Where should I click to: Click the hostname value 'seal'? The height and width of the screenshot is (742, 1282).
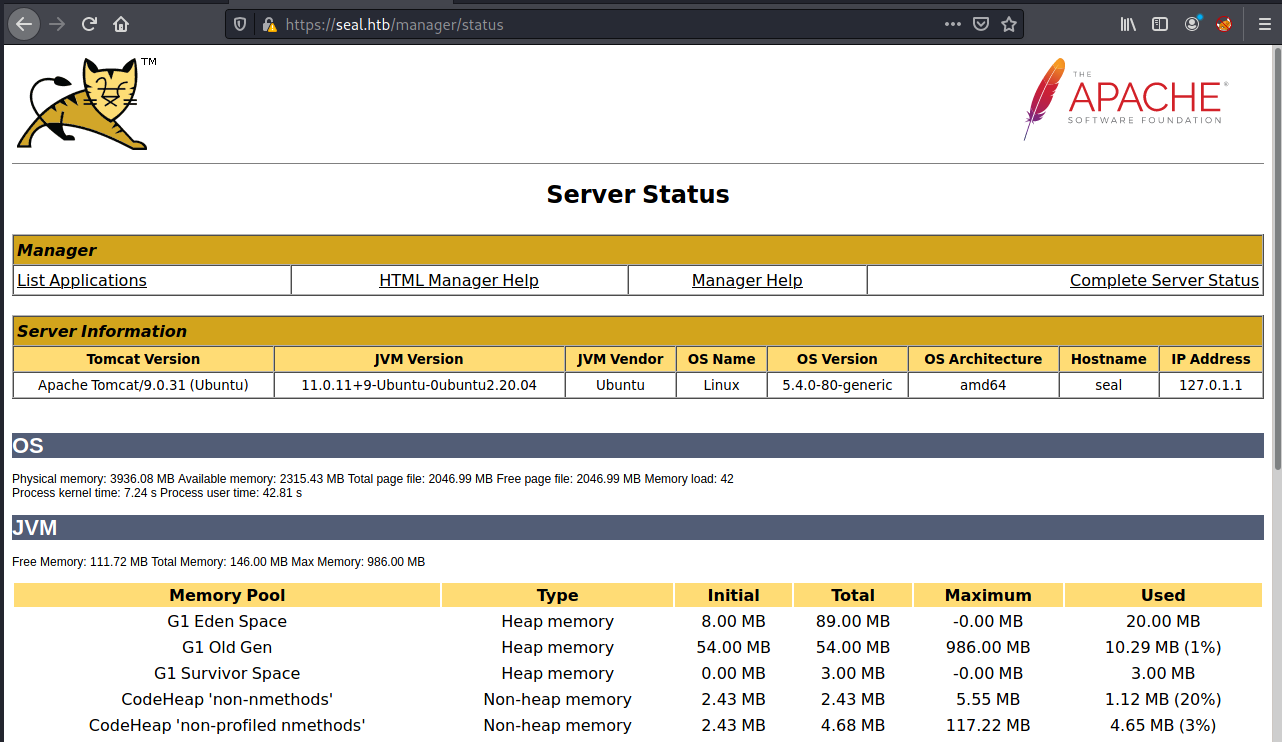(x=1108, y=384)
